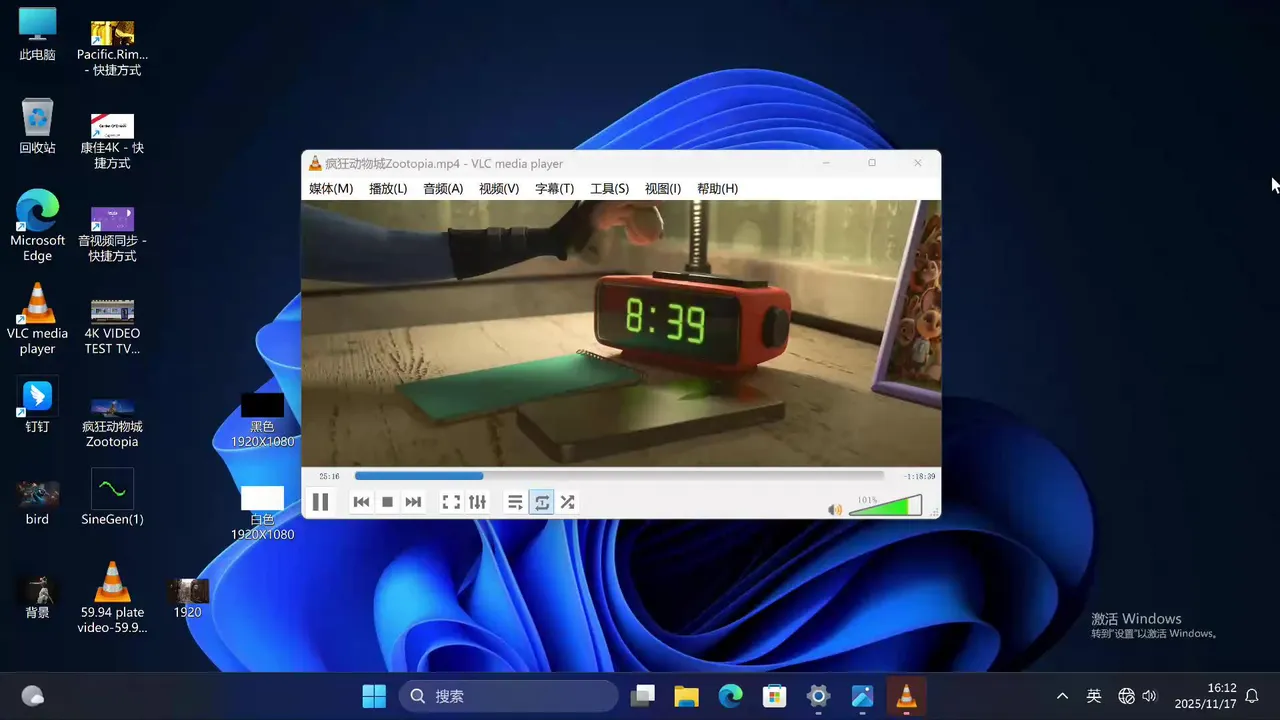Select 4K VIDEO TEST TV file

[112, 326]
